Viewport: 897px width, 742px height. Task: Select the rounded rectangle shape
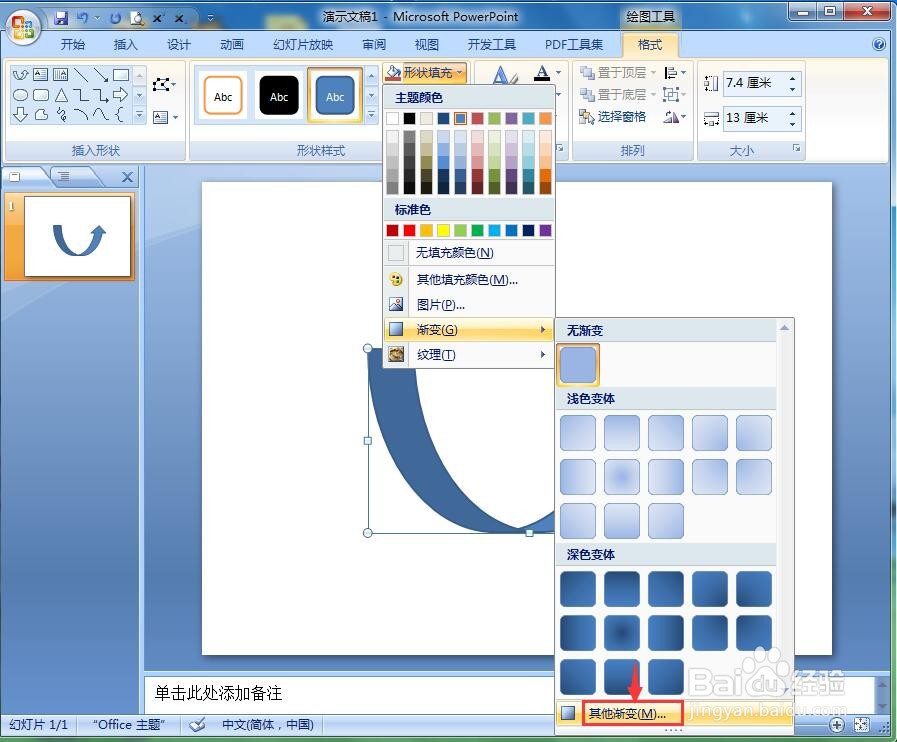pos(41,95)
